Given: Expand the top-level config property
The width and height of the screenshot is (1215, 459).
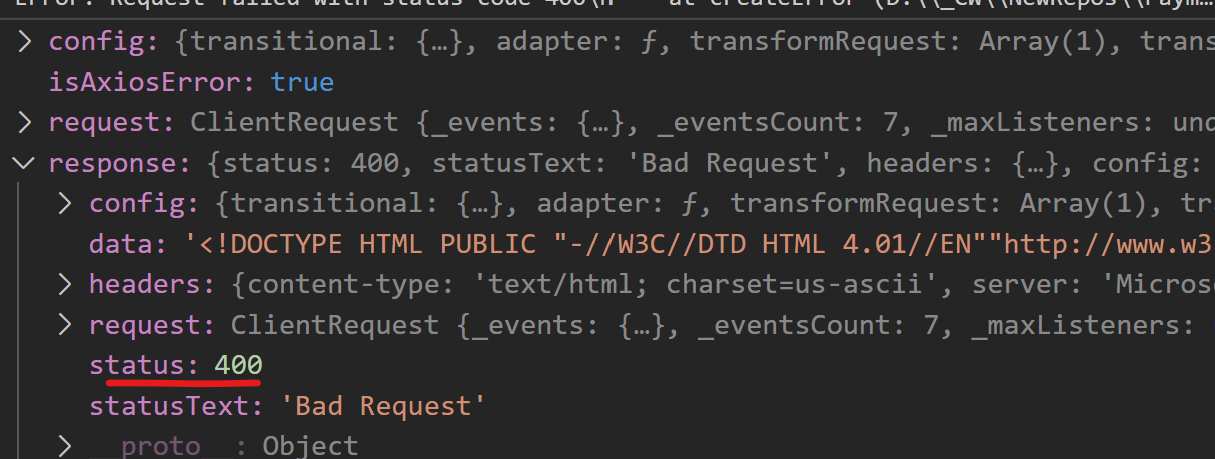Looking at the screenshot, I should 25,42.
